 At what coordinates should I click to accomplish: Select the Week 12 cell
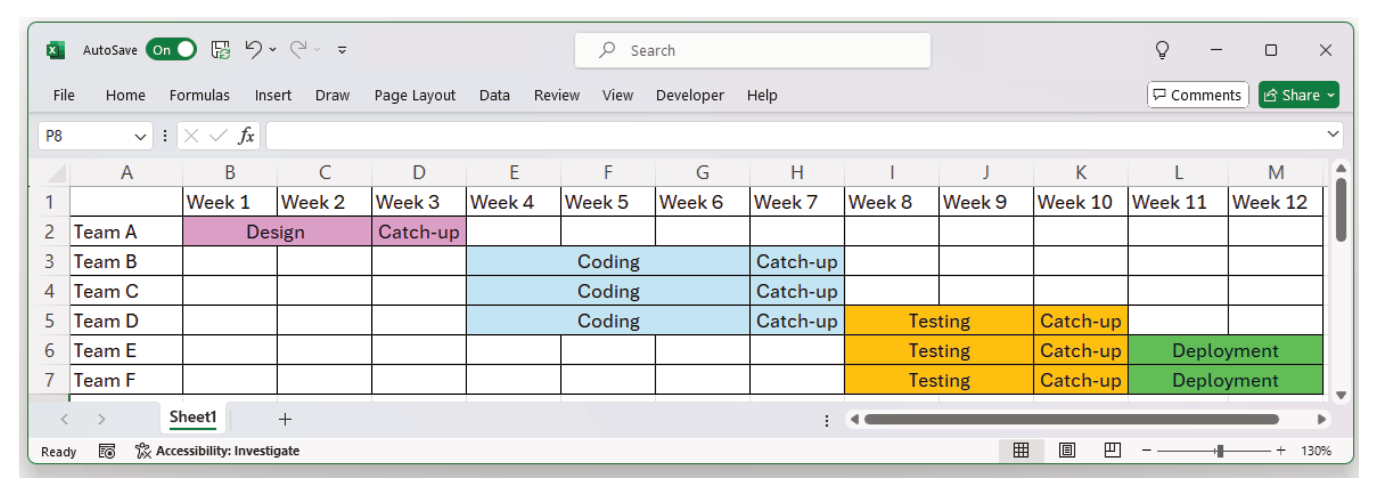tap(1276, 202)
